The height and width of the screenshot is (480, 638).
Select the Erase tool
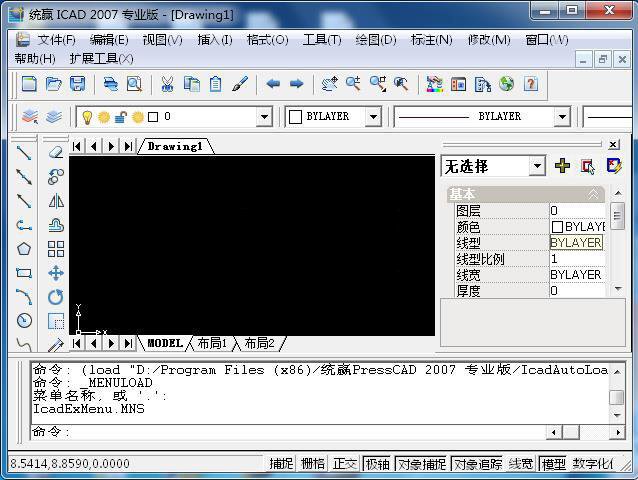click(56, 153)
